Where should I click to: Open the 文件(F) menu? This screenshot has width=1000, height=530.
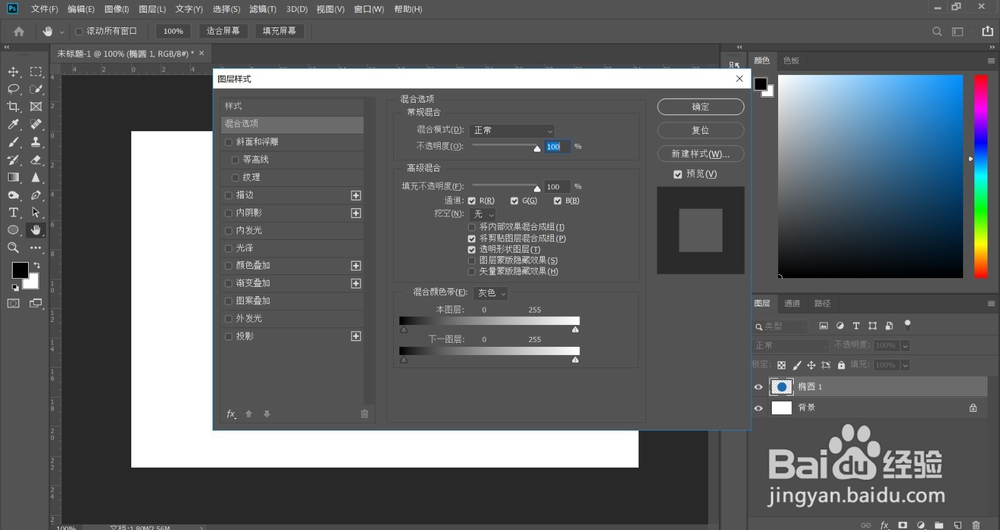[x=44, y=9]
